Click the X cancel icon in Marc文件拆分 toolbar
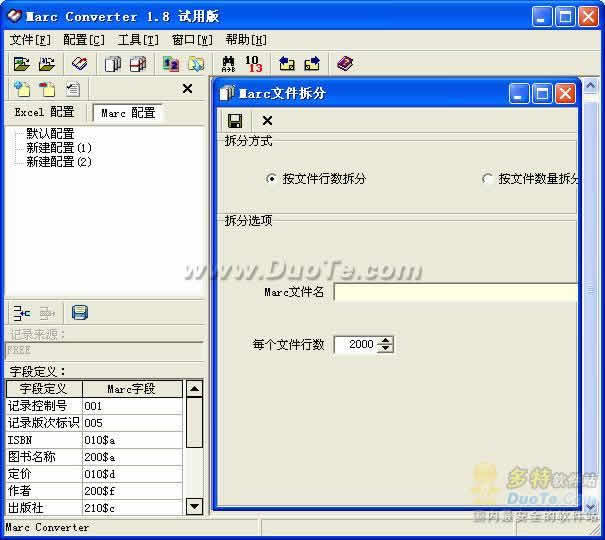This screenshot has width=605, height=540. [x=267, y=121]
